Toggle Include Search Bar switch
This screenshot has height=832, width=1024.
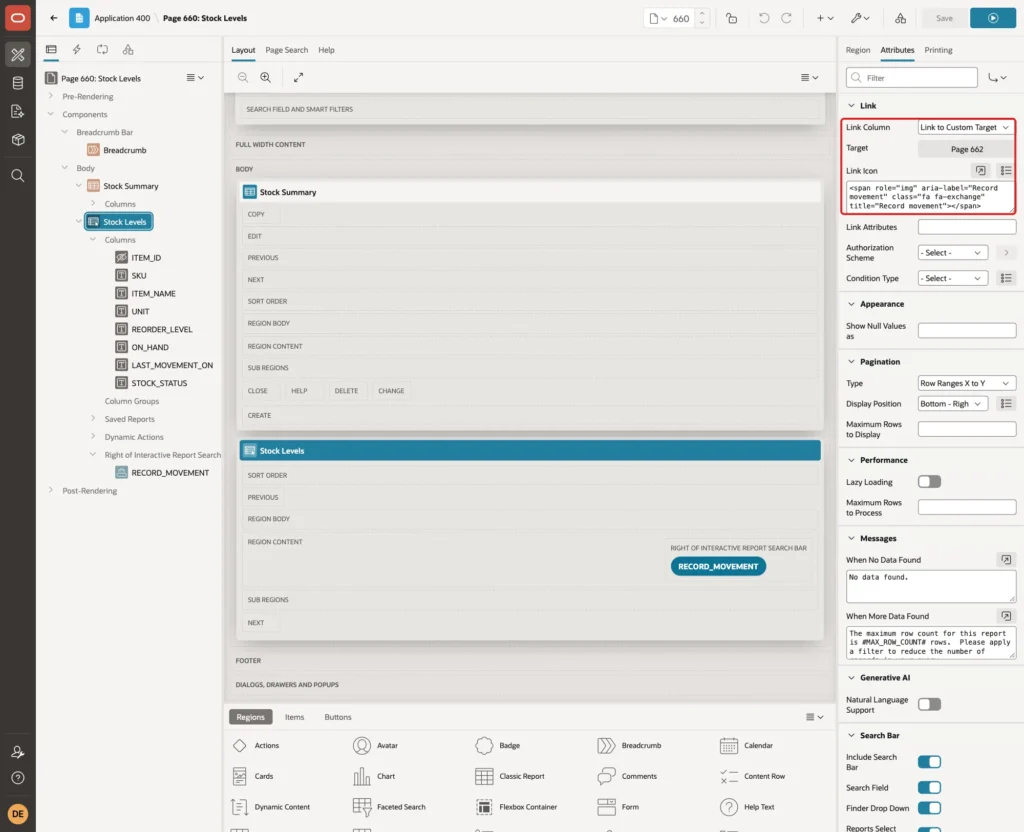click(929, 761)
